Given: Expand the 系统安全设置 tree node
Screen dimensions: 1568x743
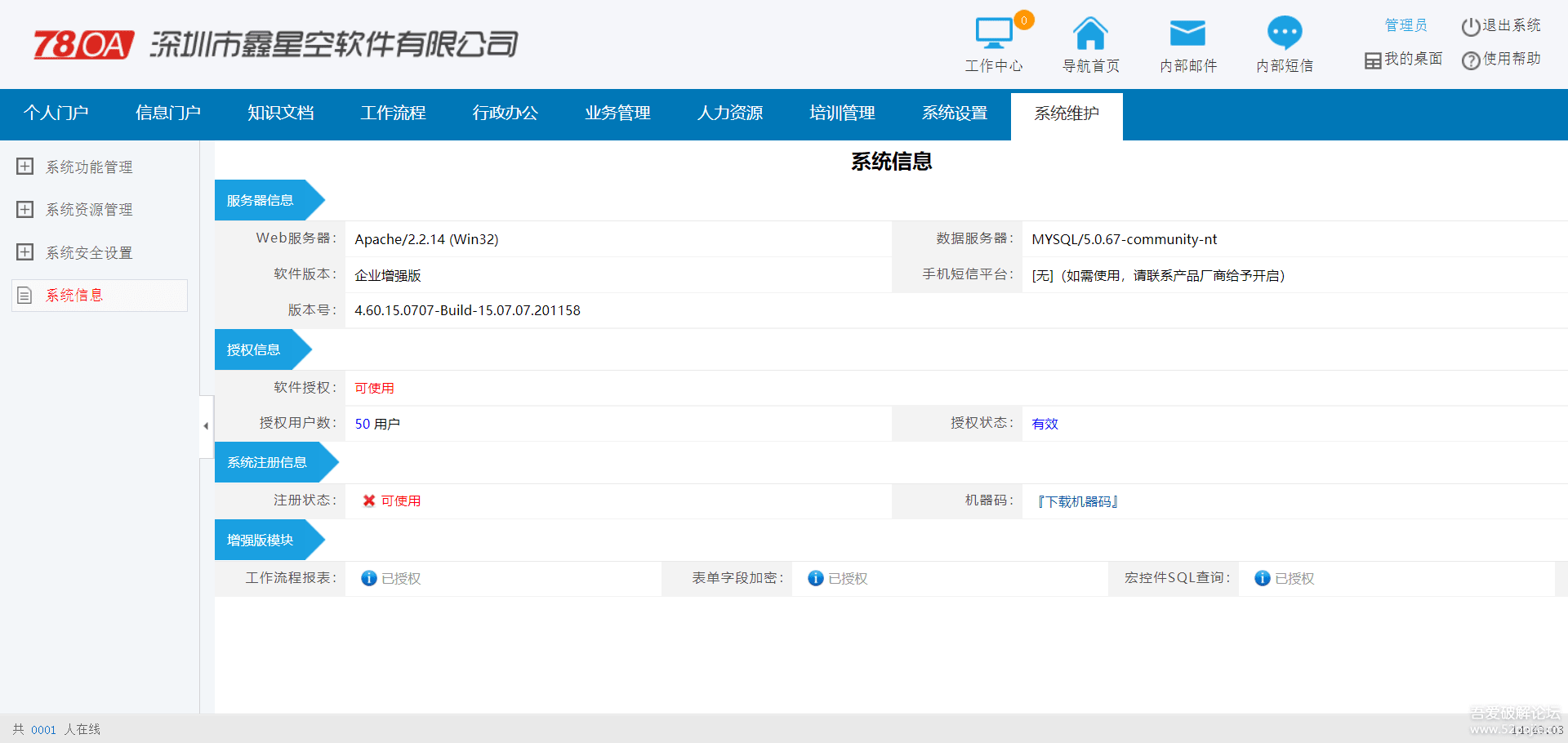Looking at the screenshot, I should pos(25,252).
